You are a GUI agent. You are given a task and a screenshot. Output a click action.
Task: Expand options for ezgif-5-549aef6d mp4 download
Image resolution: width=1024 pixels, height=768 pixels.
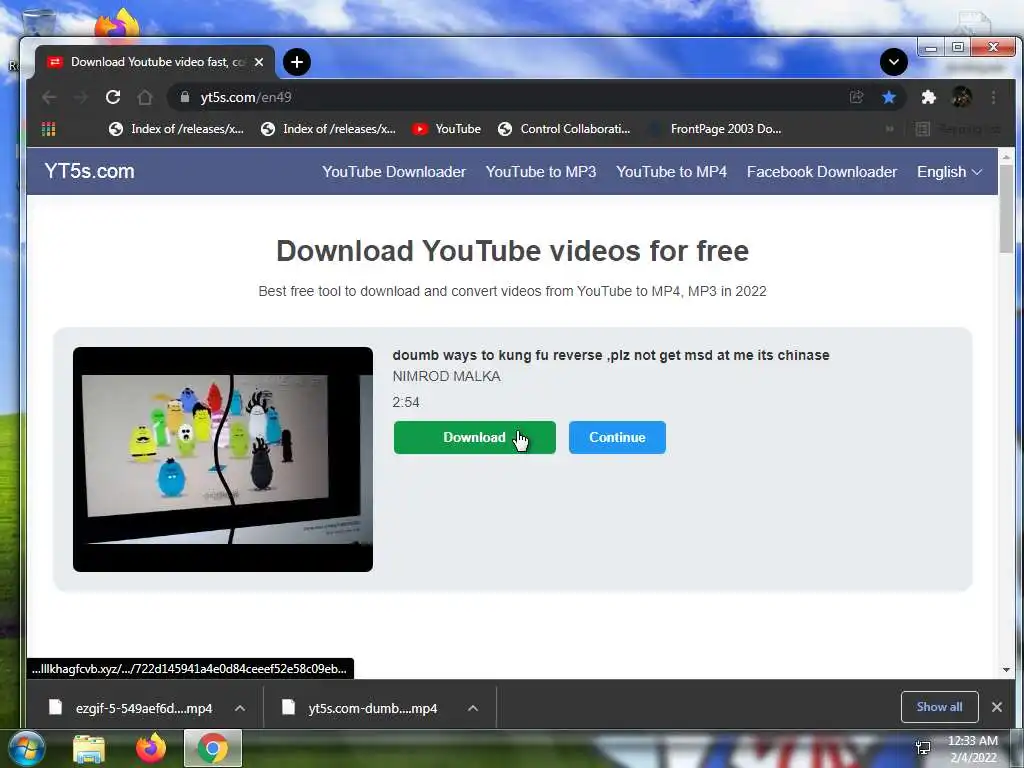coord(240,708)
